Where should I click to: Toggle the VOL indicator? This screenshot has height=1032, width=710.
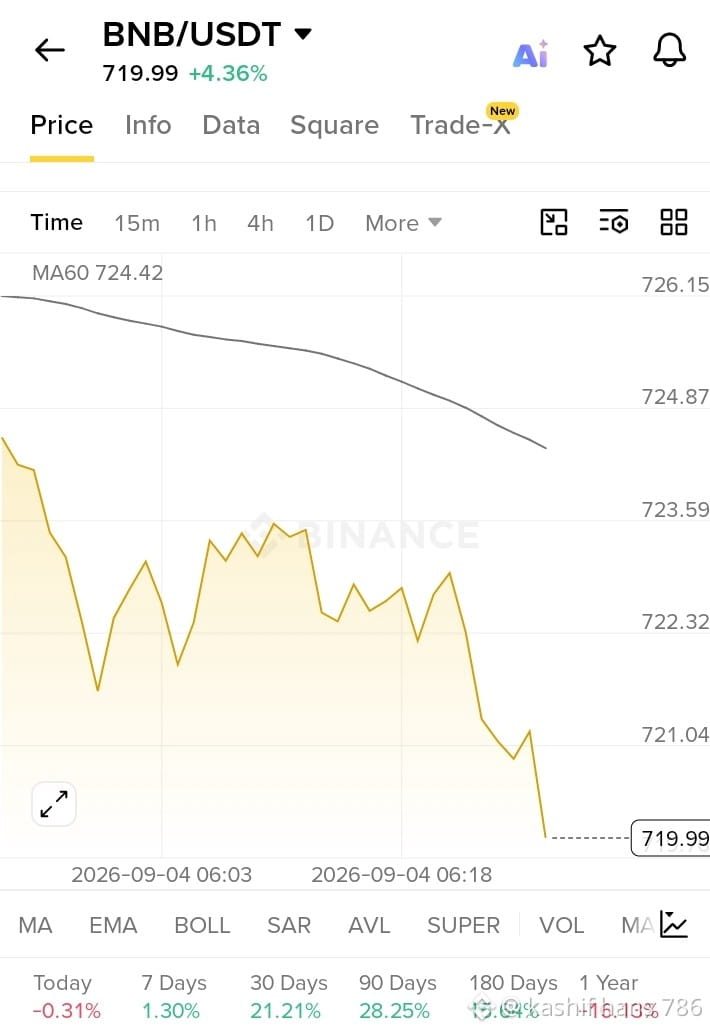click(561, 925)
